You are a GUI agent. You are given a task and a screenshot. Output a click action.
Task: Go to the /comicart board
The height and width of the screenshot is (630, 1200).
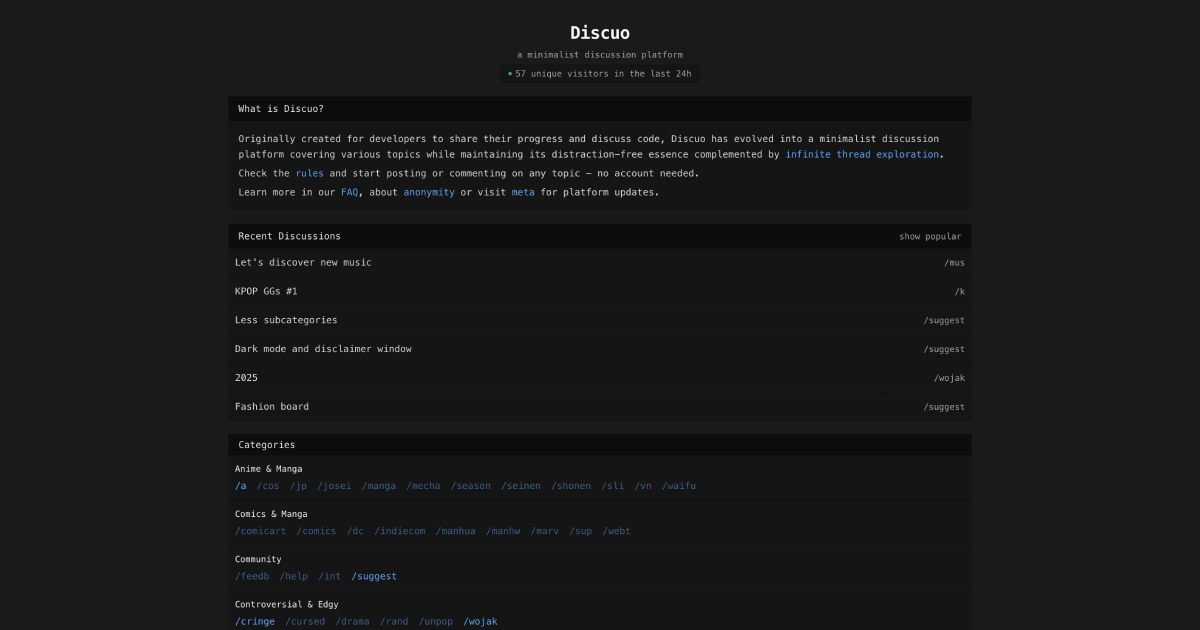coord(260,532)
